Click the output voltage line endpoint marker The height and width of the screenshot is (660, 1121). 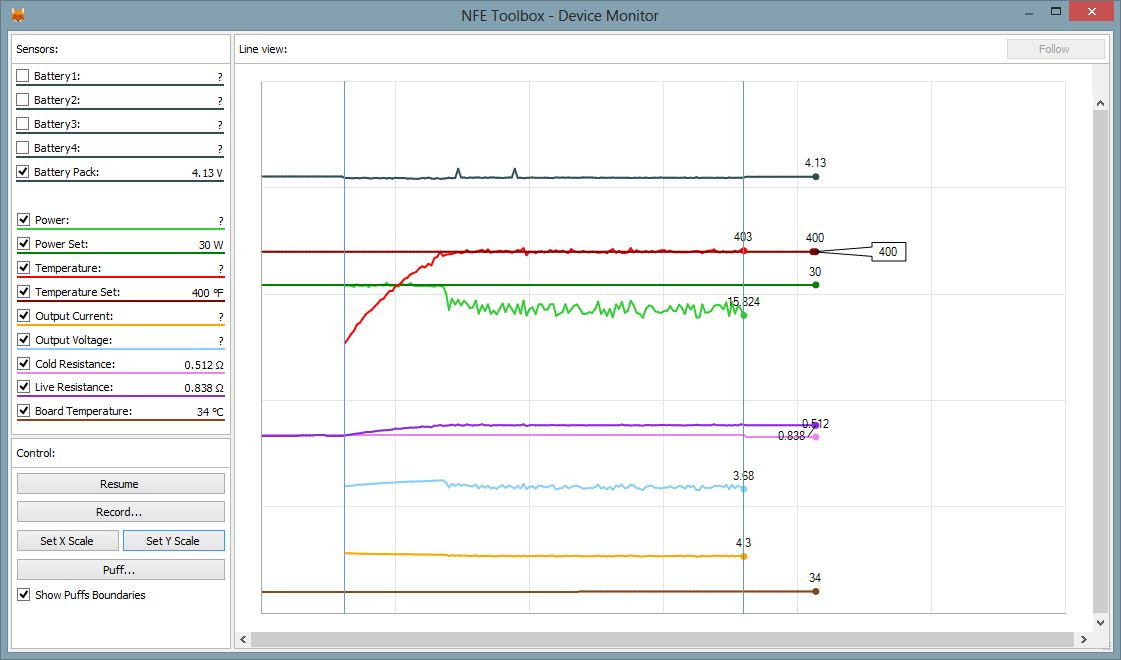click(744, 489)
